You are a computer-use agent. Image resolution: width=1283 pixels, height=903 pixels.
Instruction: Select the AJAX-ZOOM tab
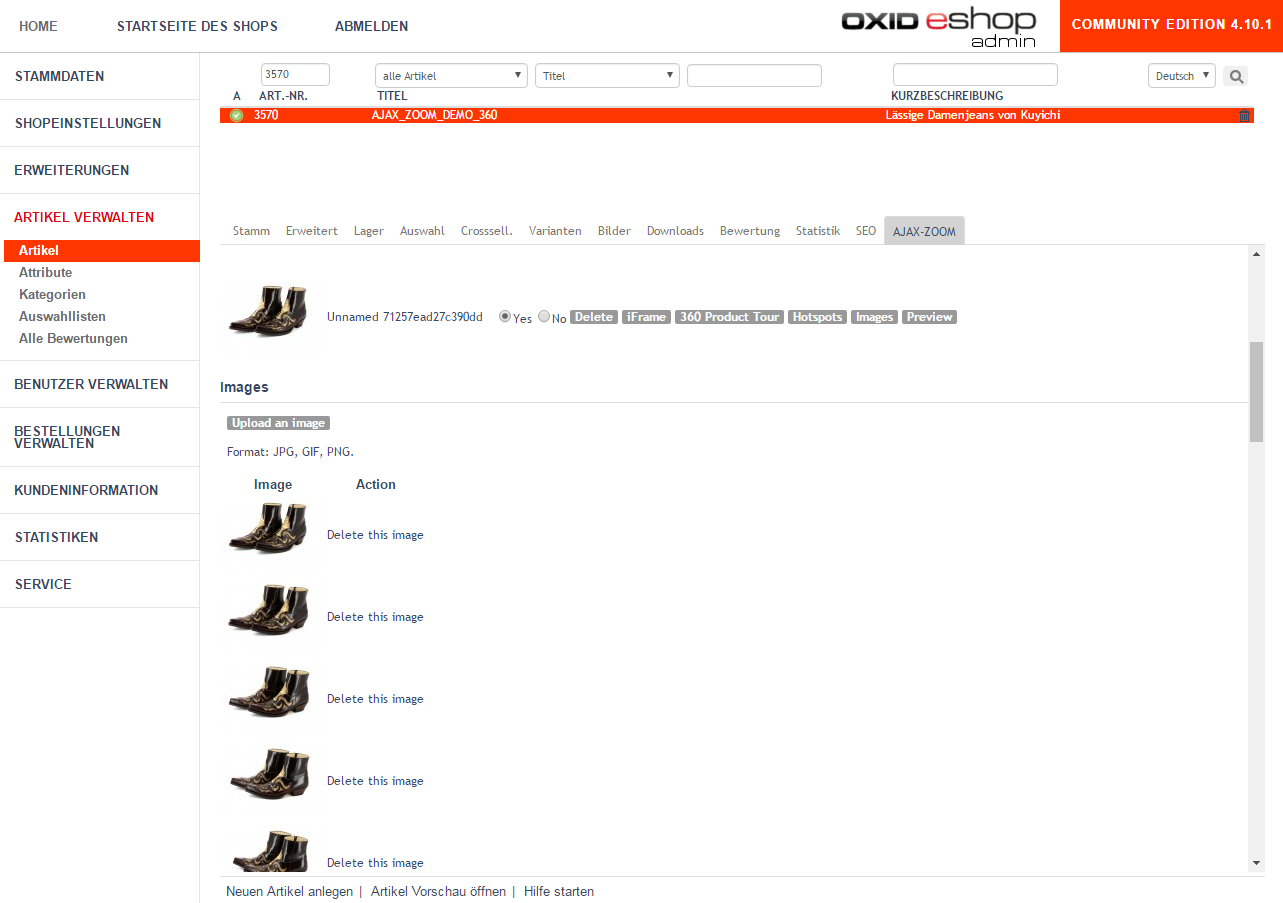tap(924, 231)
